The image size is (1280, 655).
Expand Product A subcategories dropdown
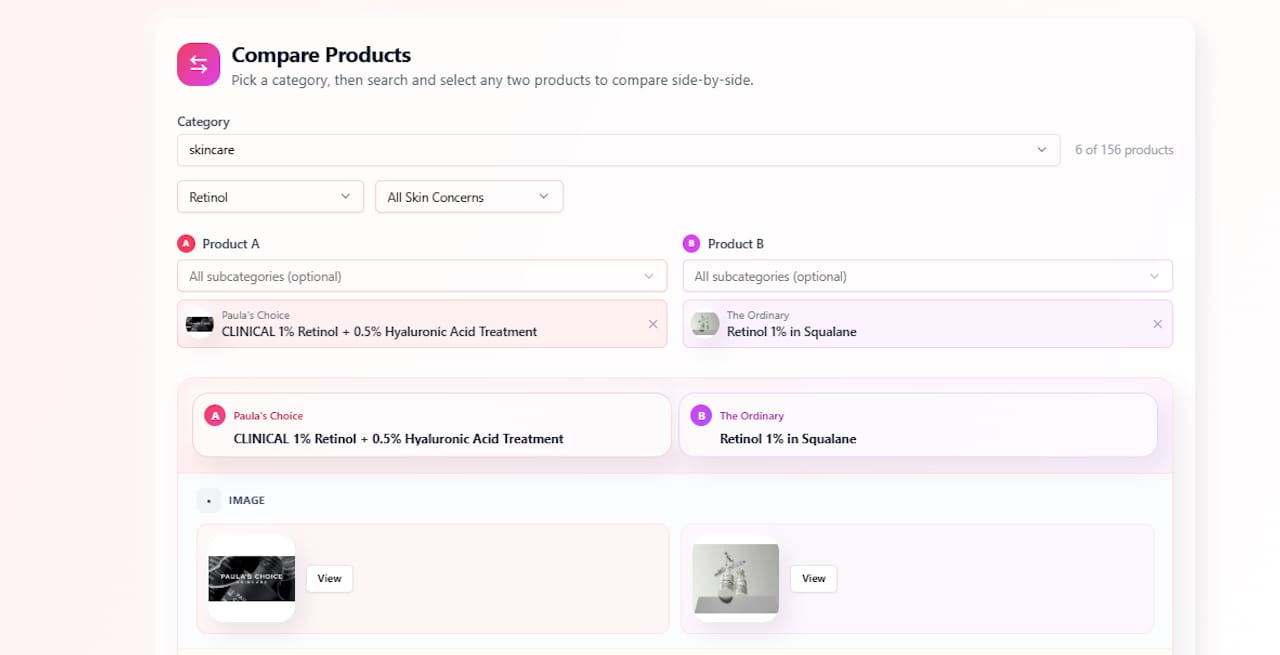(422, 276)
